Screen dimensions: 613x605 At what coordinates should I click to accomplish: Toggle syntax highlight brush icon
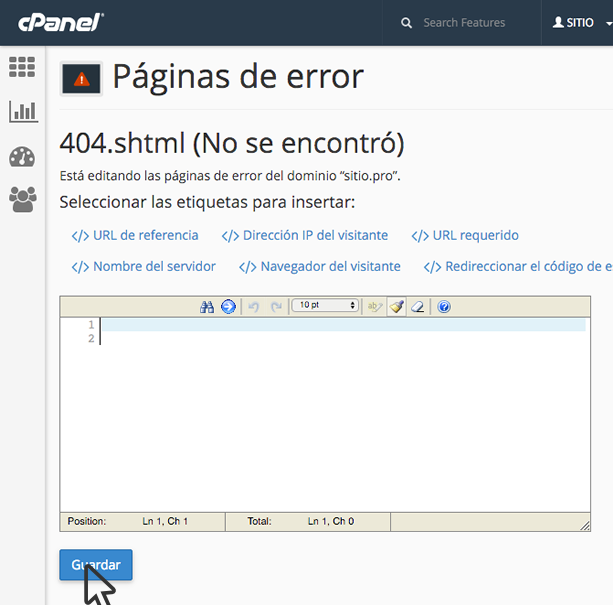pos(397,306)
